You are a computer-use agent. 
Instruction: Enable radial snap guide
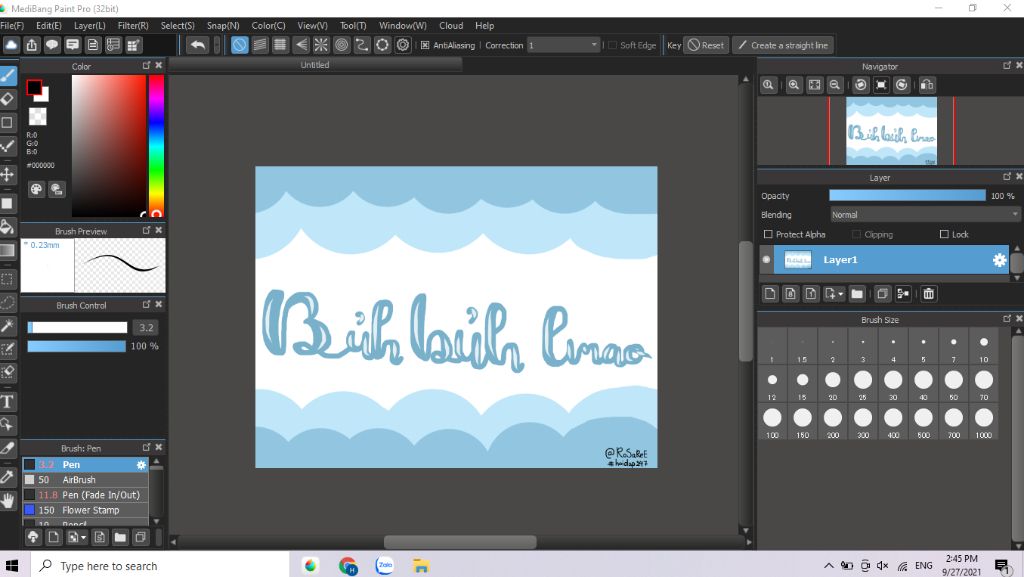(321, 45)
